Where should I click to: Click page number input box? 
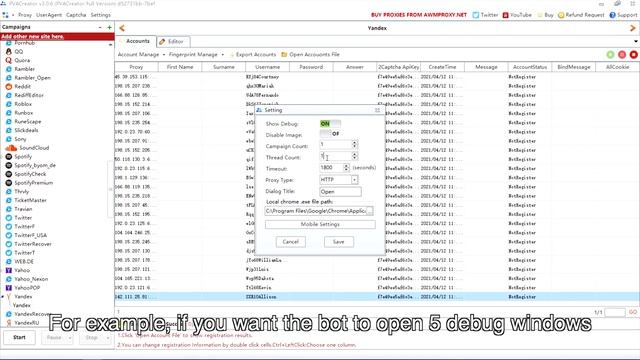(614, 312)
